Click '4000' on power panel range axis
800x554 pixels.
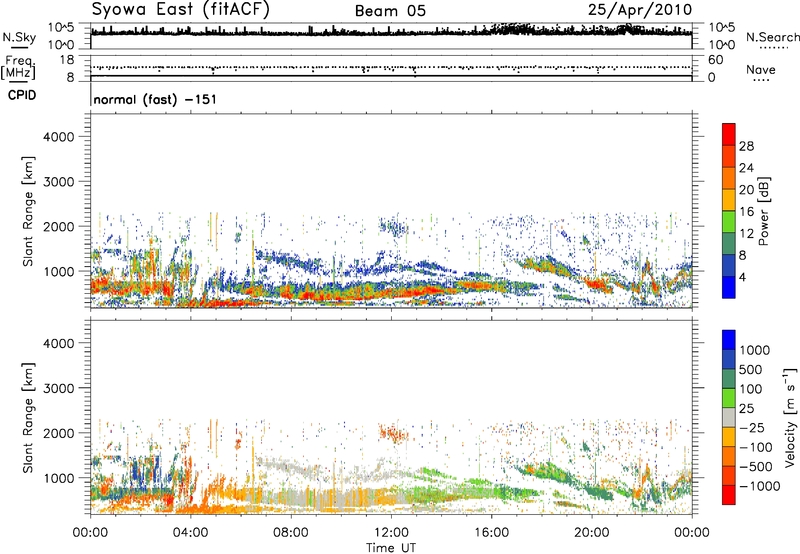click(59, 137)
